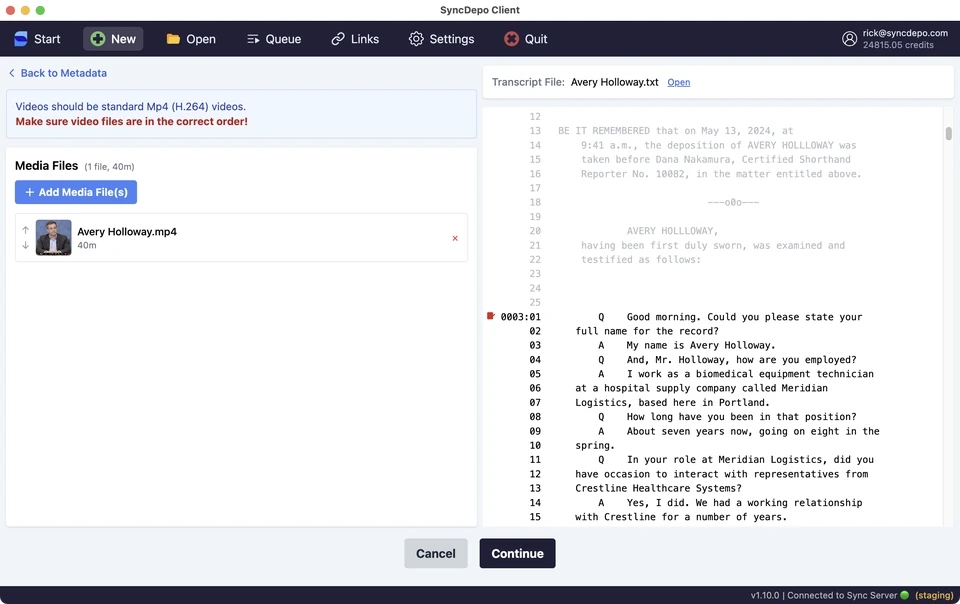Click line 'Logistics, based here in Portland.'

coord(672,403)
